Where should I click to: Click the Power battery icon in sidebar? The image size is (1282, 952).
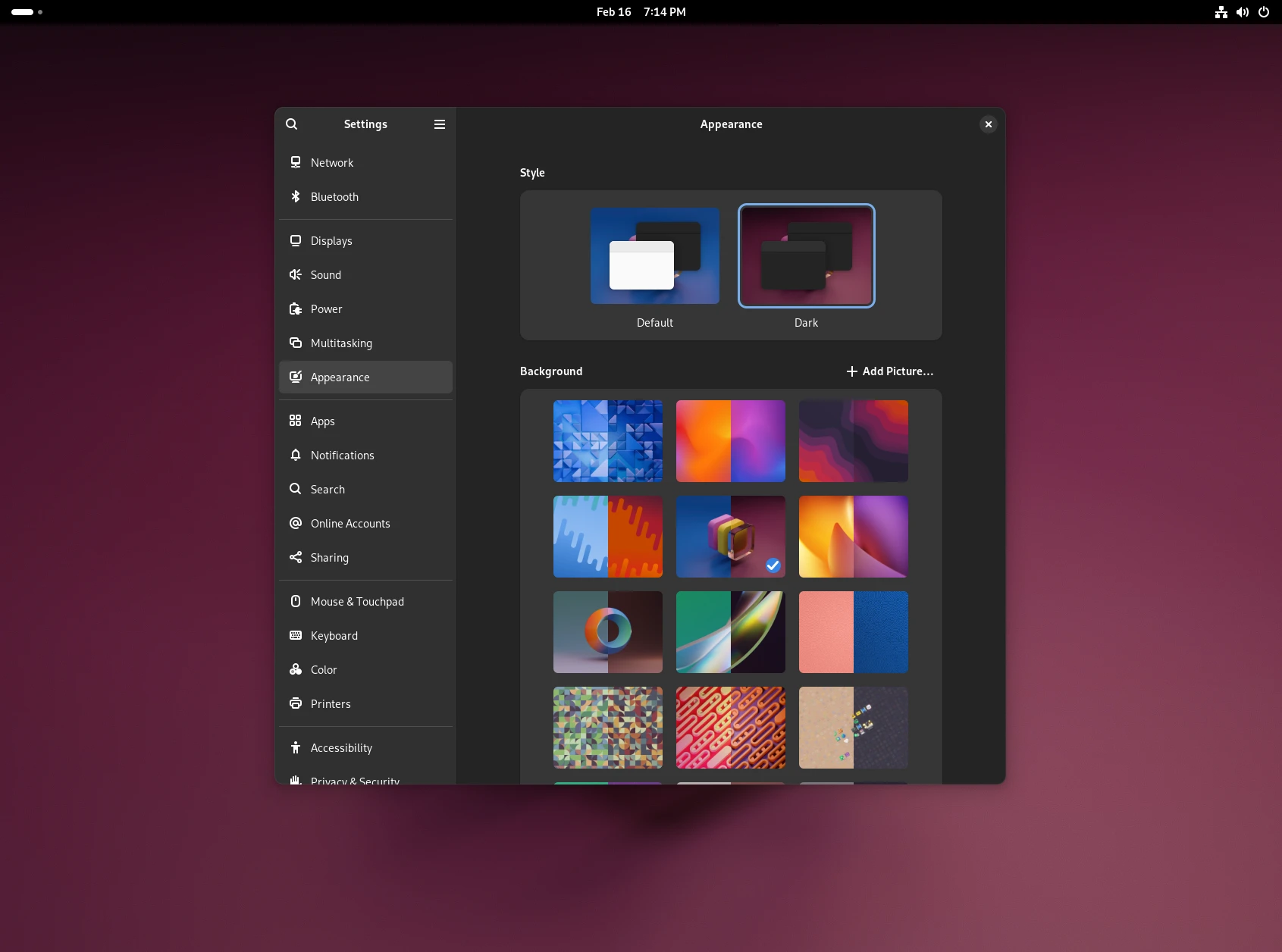pos(296,309)
